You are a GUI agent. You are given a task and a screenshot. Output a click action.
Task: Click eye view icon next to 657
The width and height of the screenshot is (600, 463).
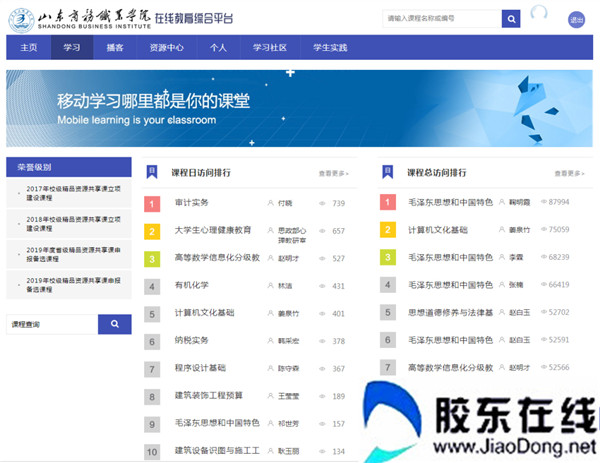pyautogui.click(x=322, y=231)
